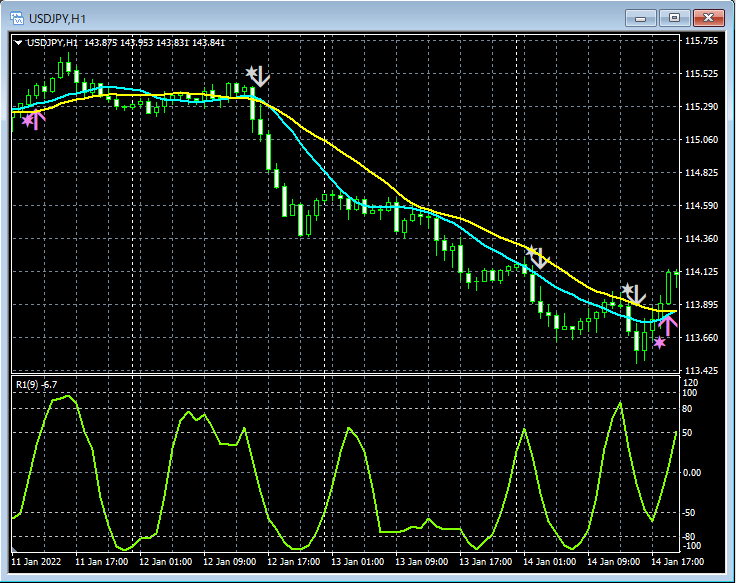Click the 14 Jan 09:00 time label

click(x=613, y=562)
